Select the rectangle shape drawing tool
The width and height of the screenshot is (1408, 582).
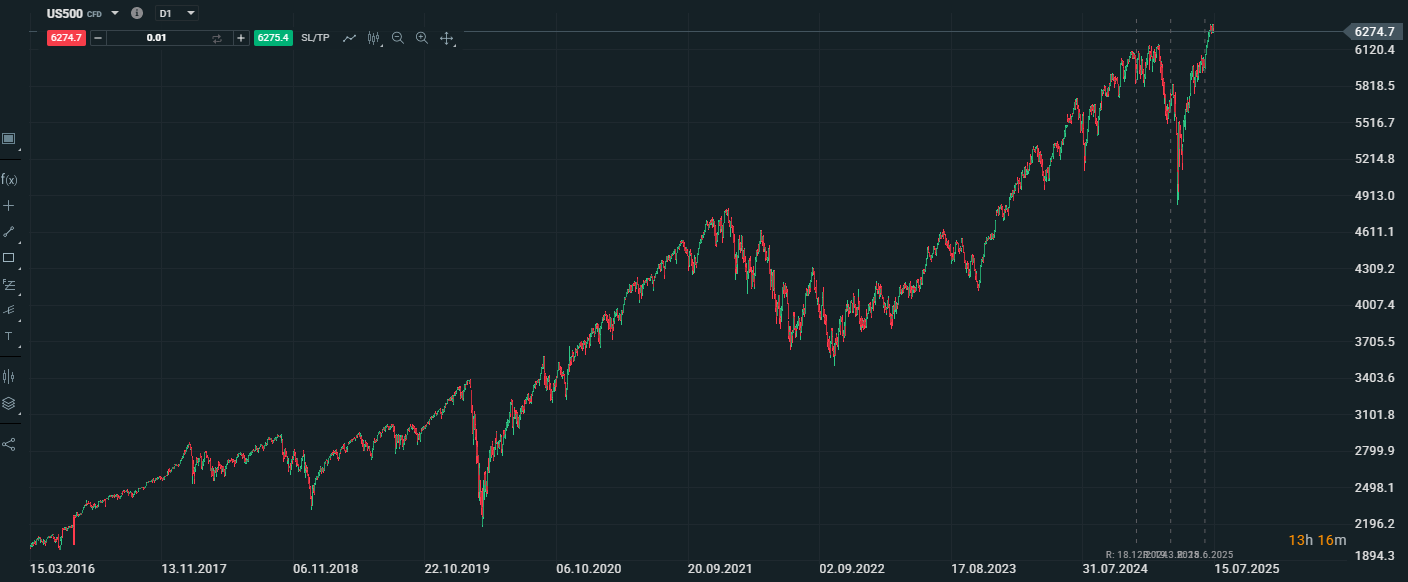coord(9,257)
